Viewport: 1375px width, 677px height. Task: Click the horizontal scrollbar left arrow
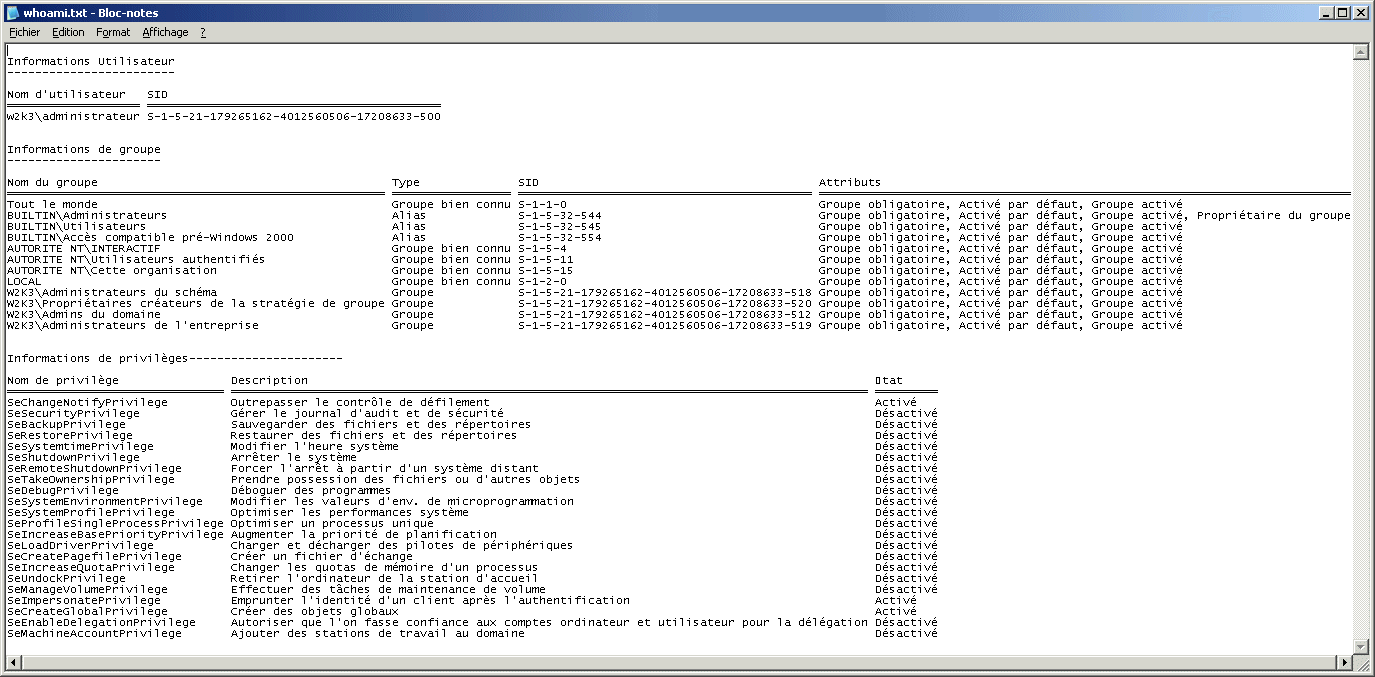12,662
